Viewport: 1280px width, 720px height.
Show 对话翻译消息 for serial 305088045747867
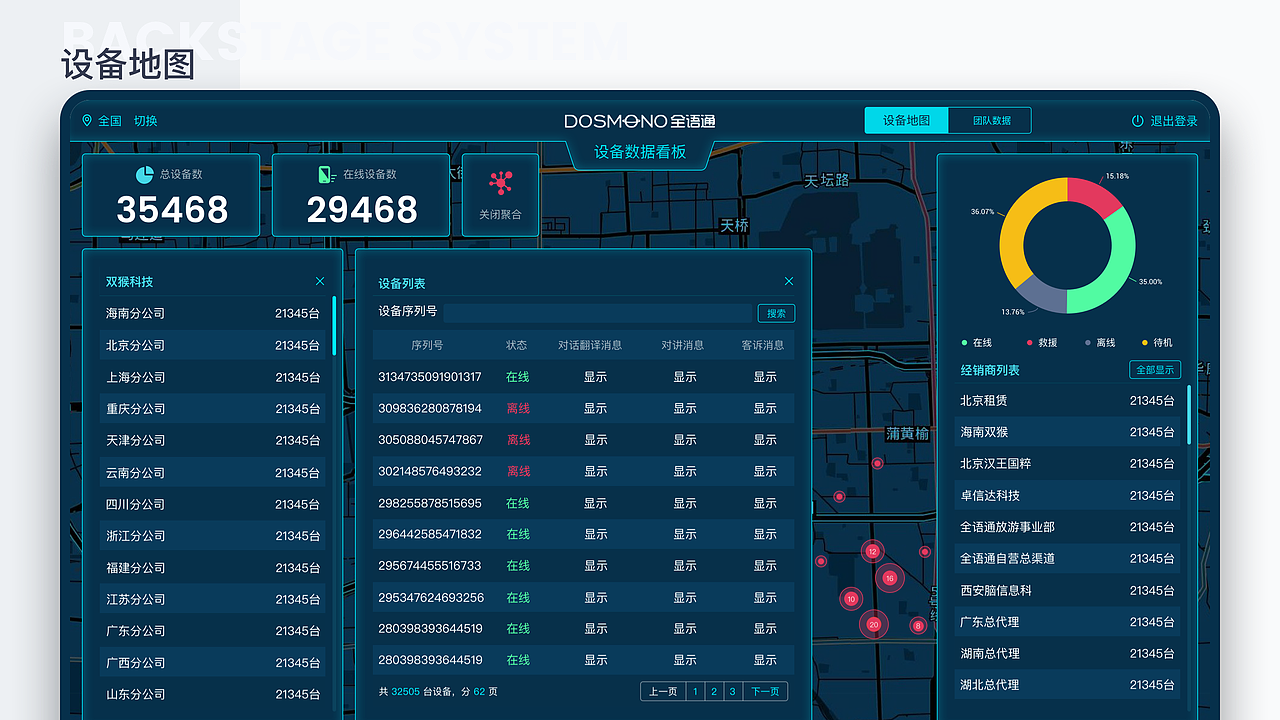[596, 440]
